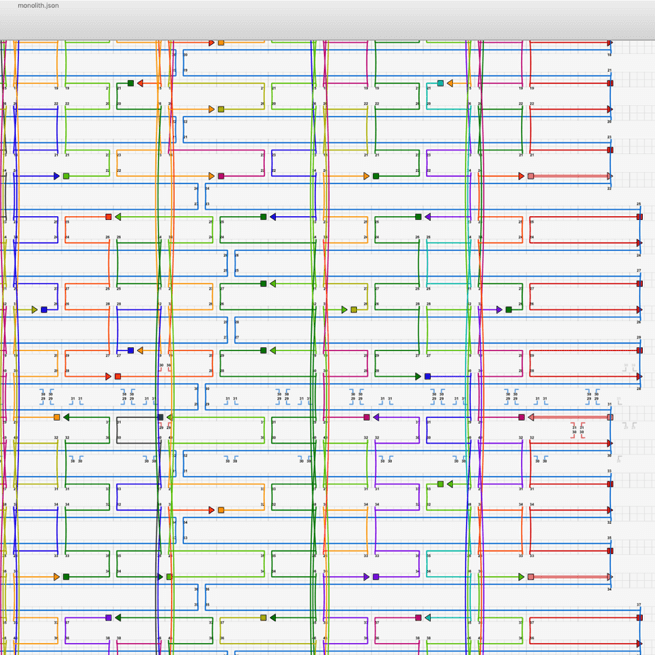
Task: Click the monolith.json window title
Action: 39,6
